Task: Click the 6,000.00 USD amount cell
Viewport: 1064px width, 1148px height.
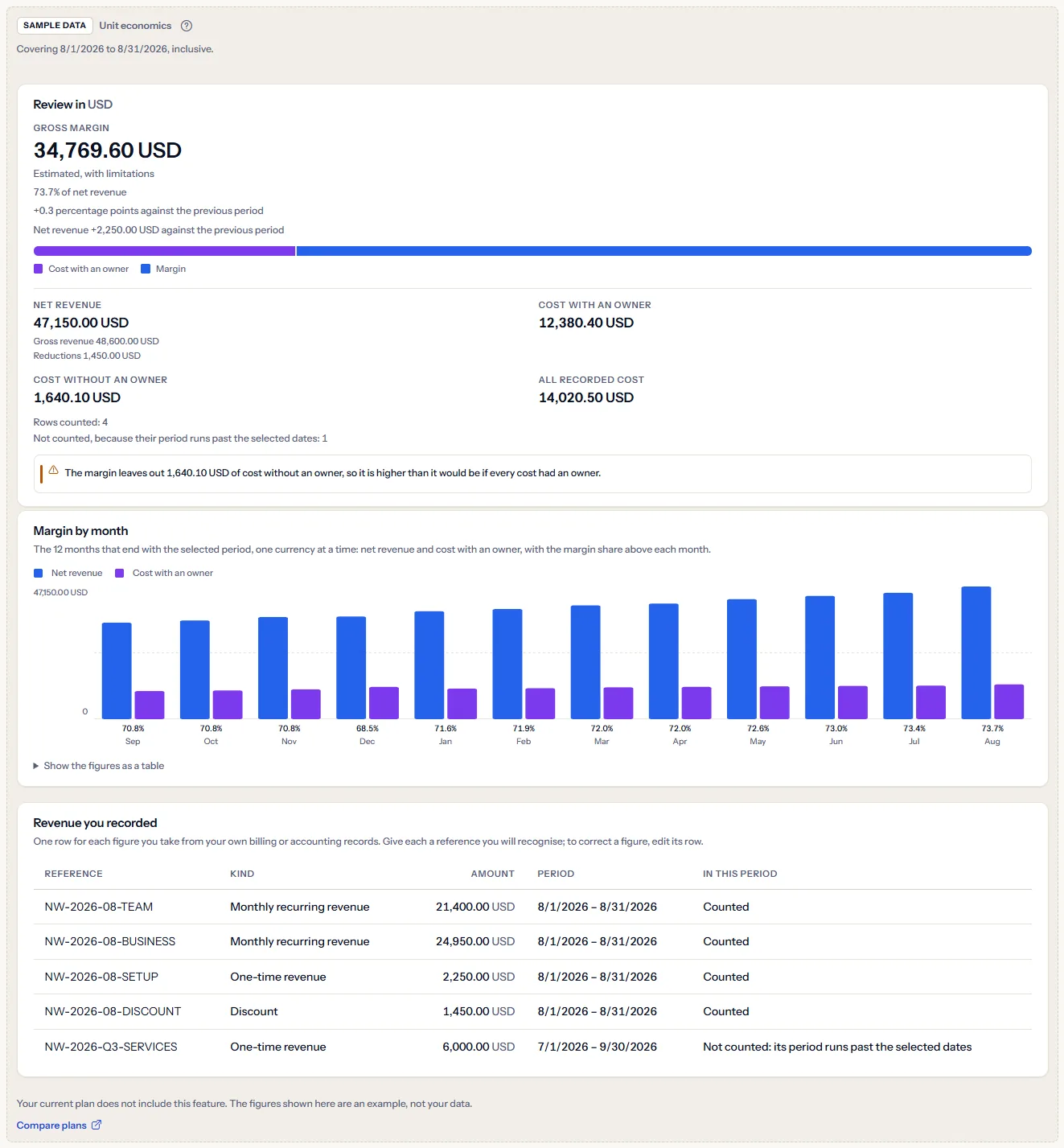Action: click(479, 1047)
